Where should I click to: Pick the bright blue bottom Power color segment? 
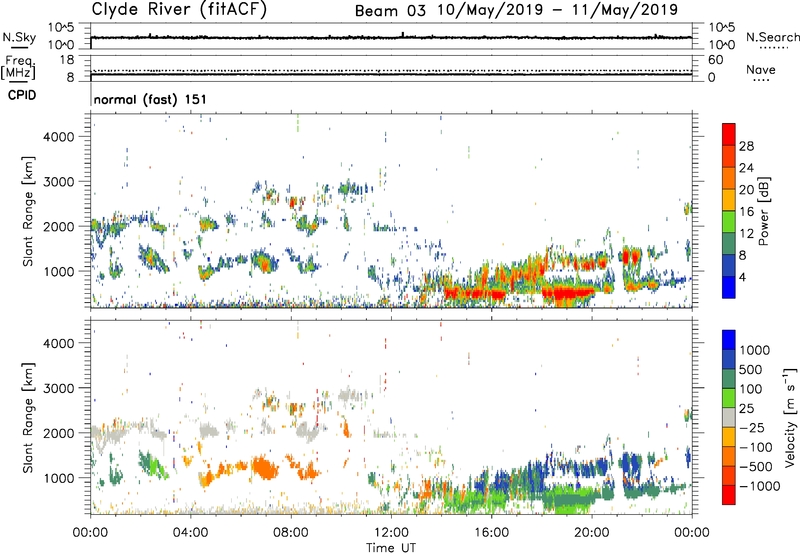(729, 287)
